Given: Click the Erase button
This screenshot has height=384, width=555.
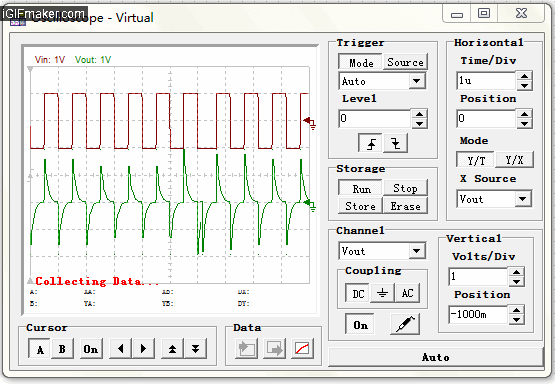Looking at the screenshot, I should coord(405,206).
